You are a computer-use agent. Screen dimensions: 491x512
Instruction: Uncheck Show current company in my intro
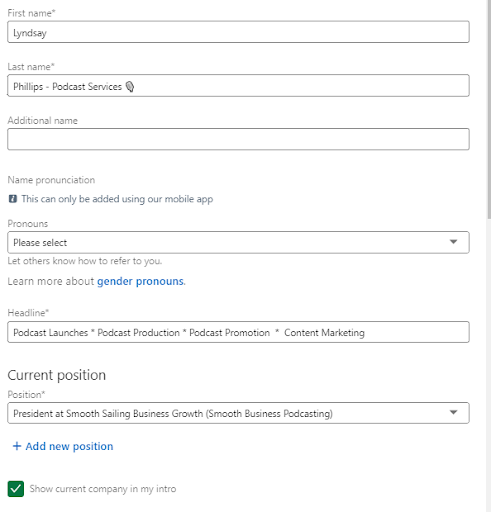16,489
